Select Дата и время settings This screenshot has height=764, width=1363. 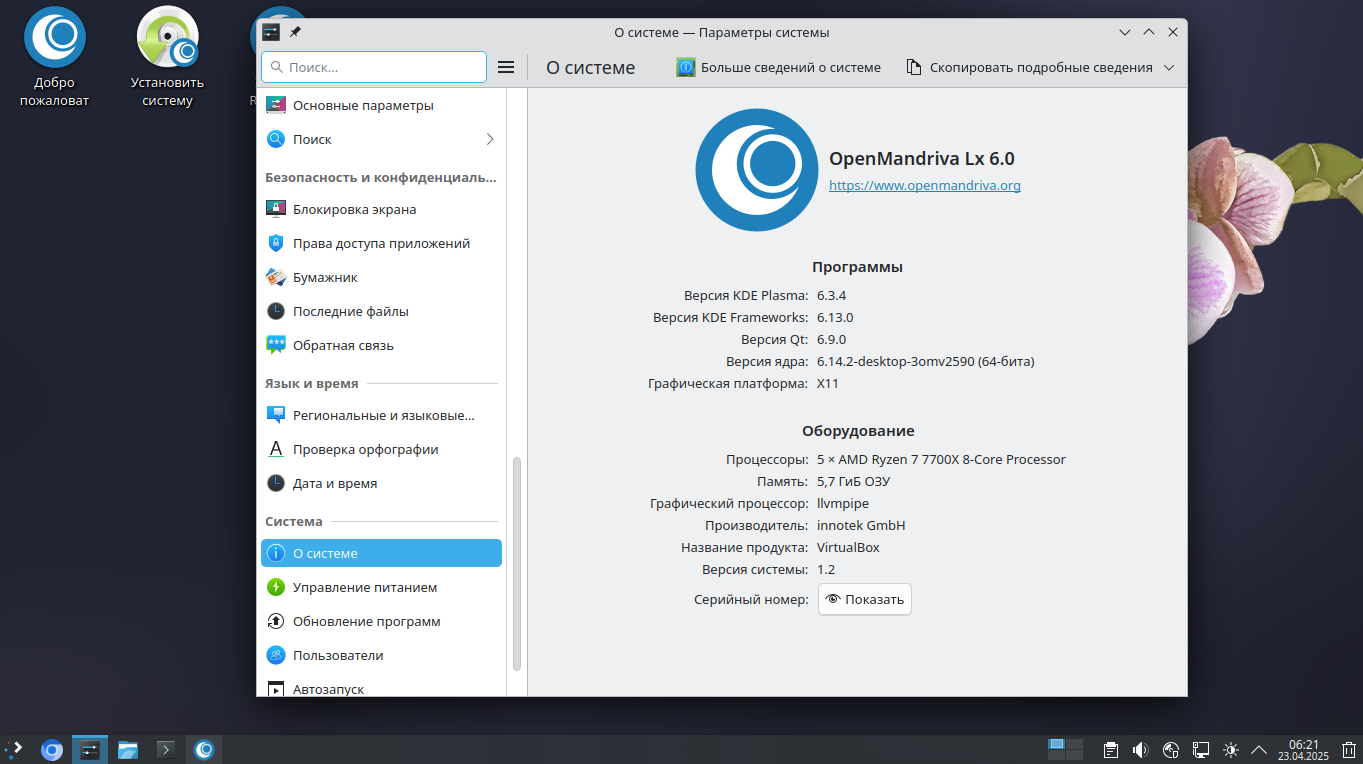click(x=381, y=483)
